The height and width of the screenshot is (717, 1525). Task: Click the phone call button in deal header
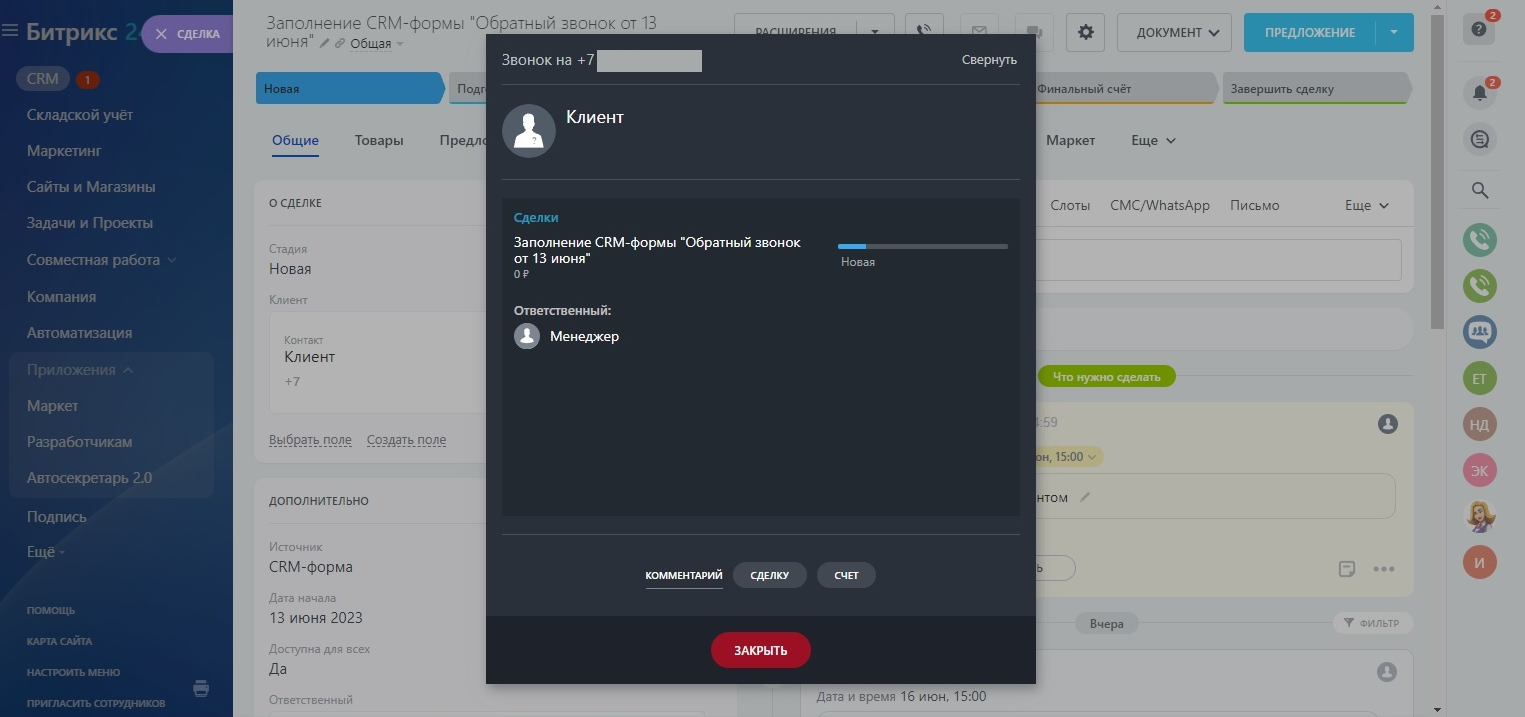924,32
